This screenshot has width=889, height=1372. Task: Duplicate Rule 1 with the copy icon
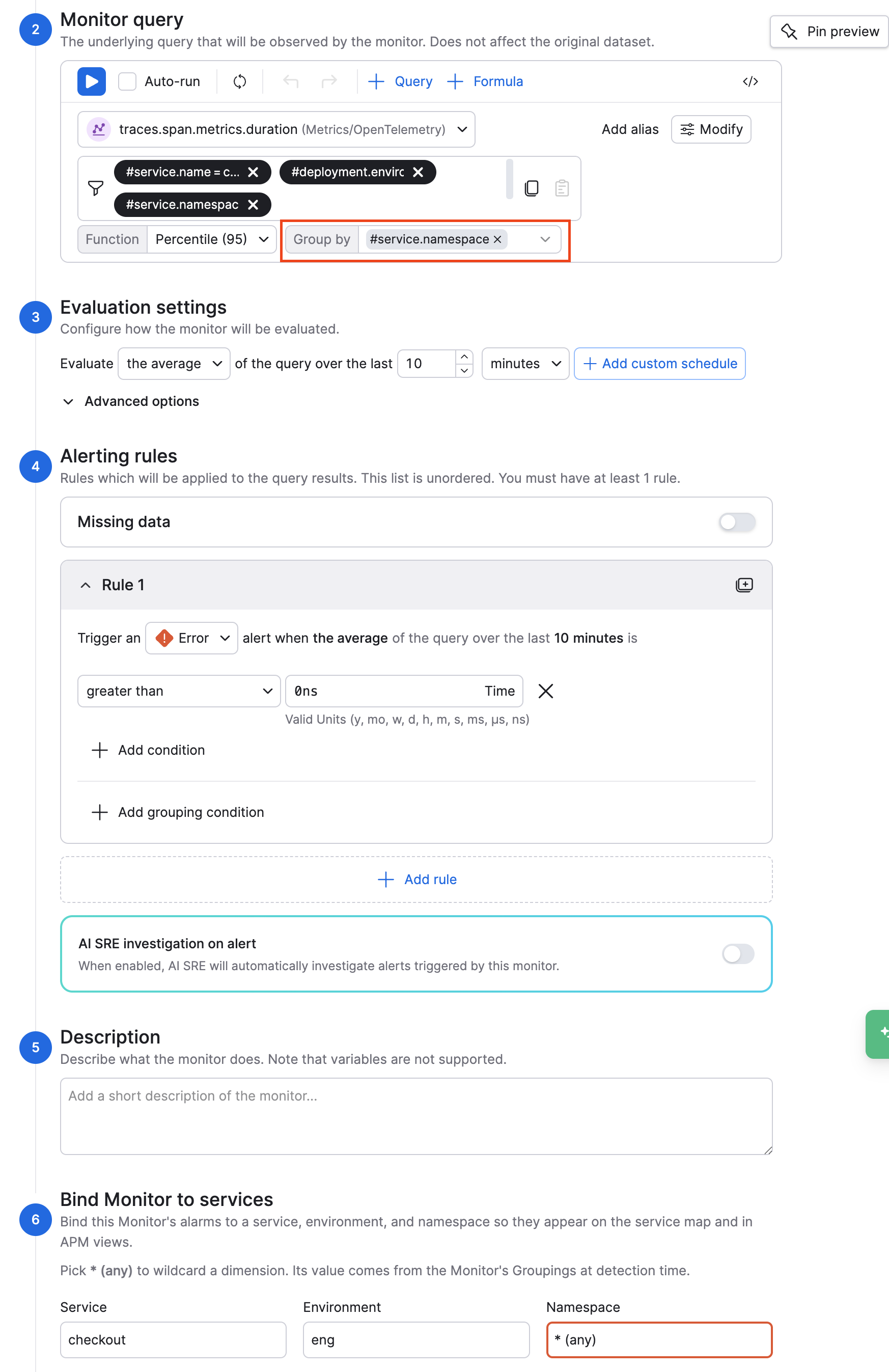coord(744,585)
